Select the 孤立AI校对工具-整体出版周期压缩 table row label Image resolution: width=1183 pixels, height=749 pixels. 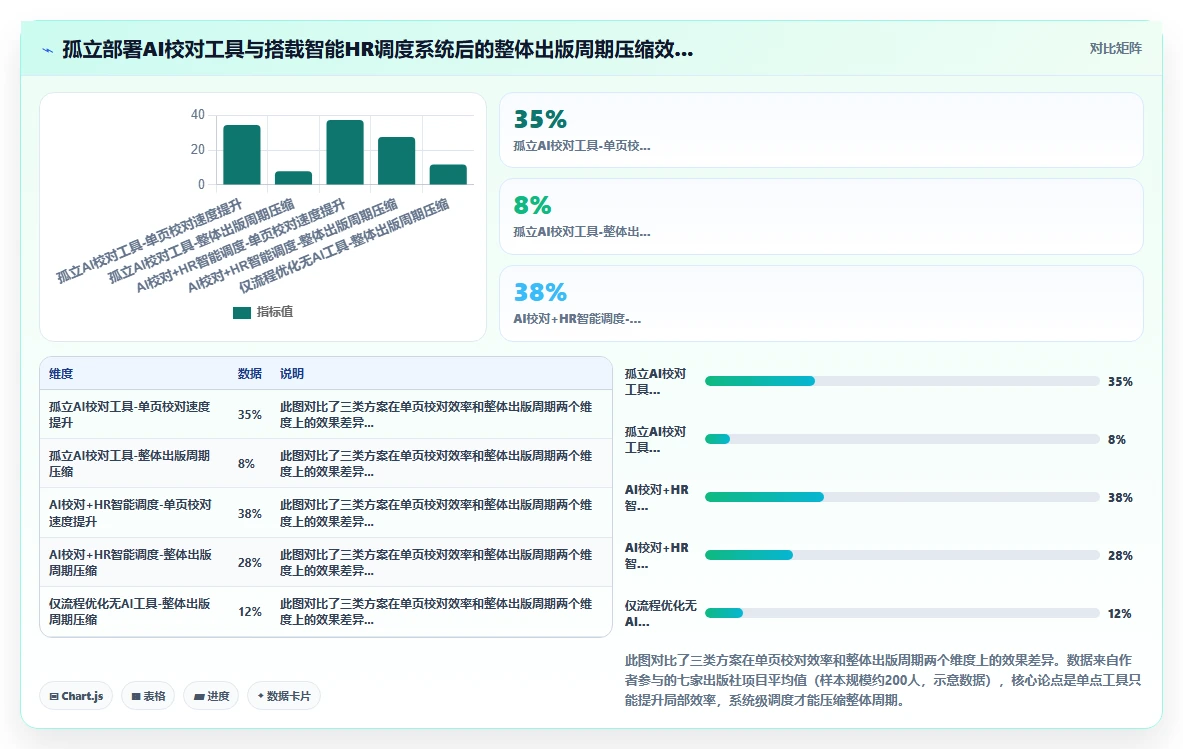(130, 463)
